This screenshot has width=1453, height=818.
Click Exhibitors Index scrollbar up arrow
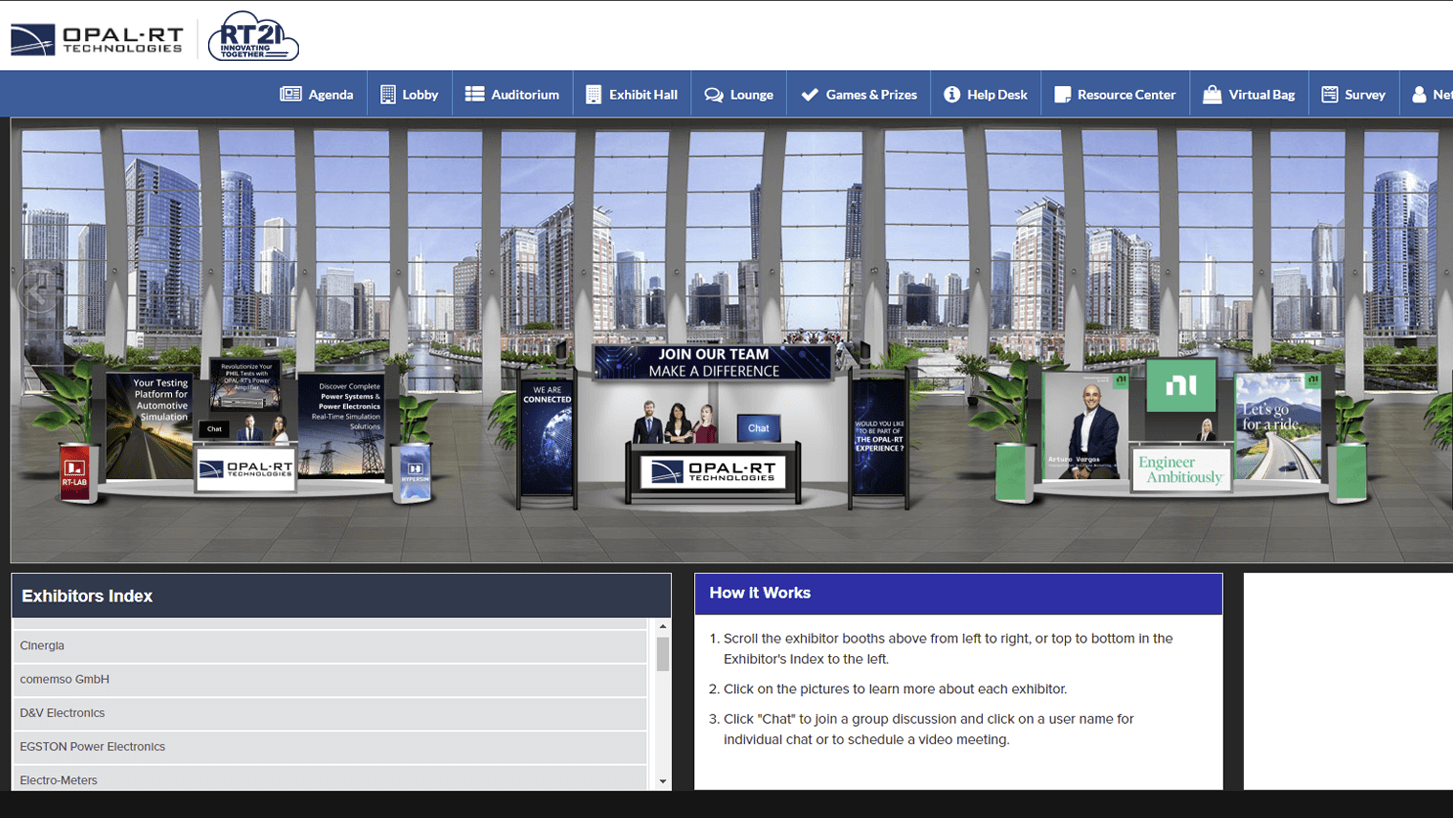click(662, 627)
